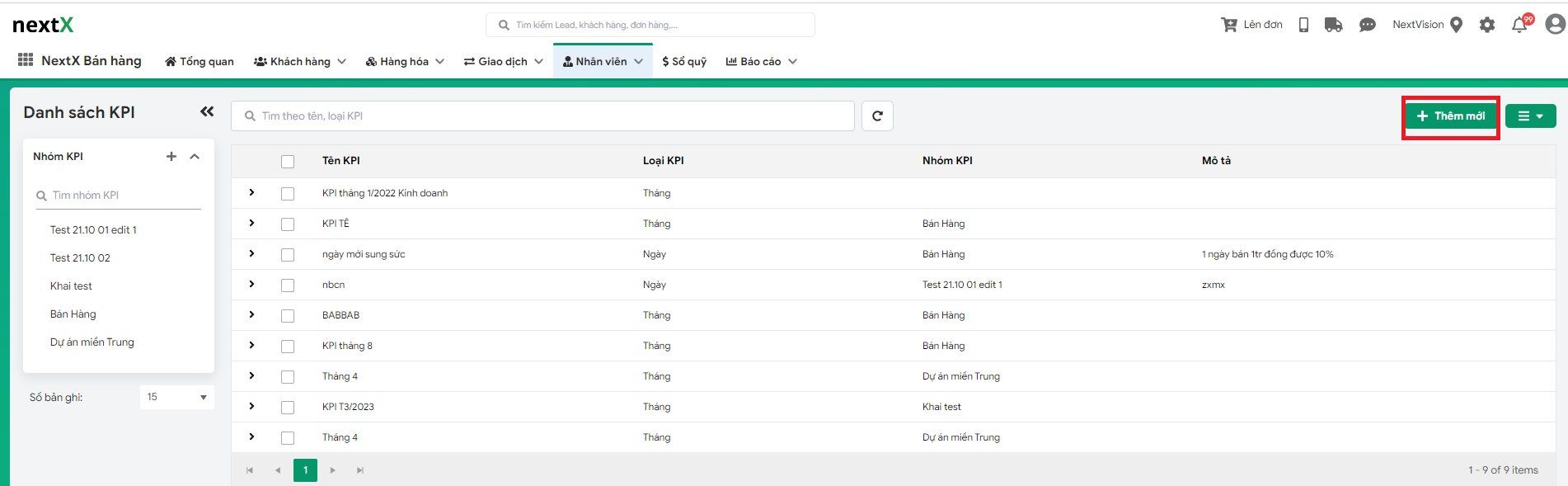Viewport: 1568px width, 486px height.
Task: Collapse the Danh sách KPI sidebar panel
Action: (207, 112)
